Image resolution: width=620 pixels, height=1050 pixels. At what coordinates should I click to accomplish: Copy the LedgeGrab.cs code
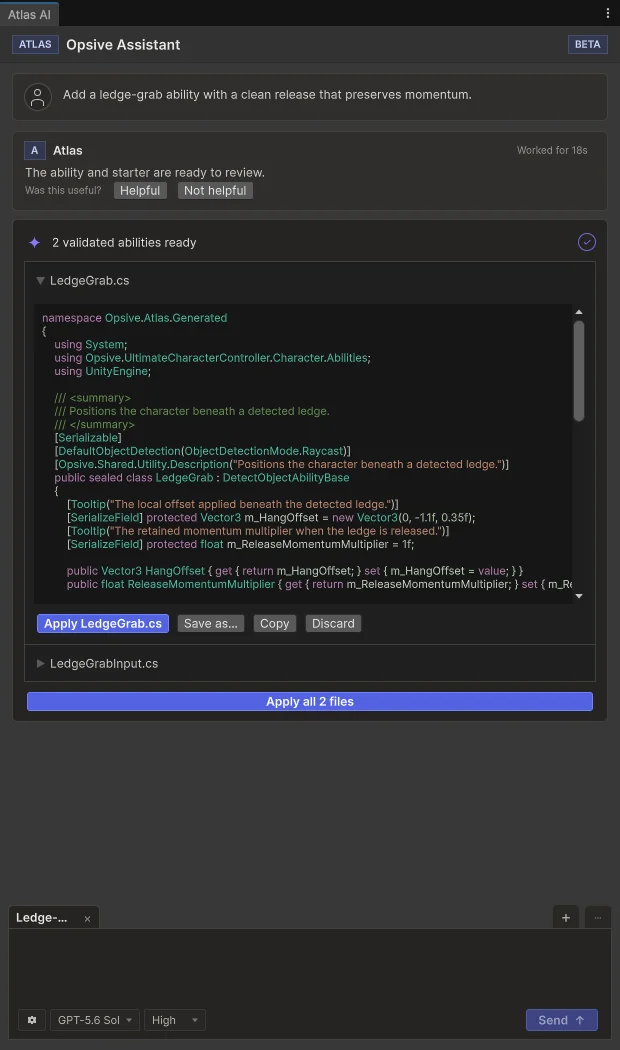click(275, 623)
